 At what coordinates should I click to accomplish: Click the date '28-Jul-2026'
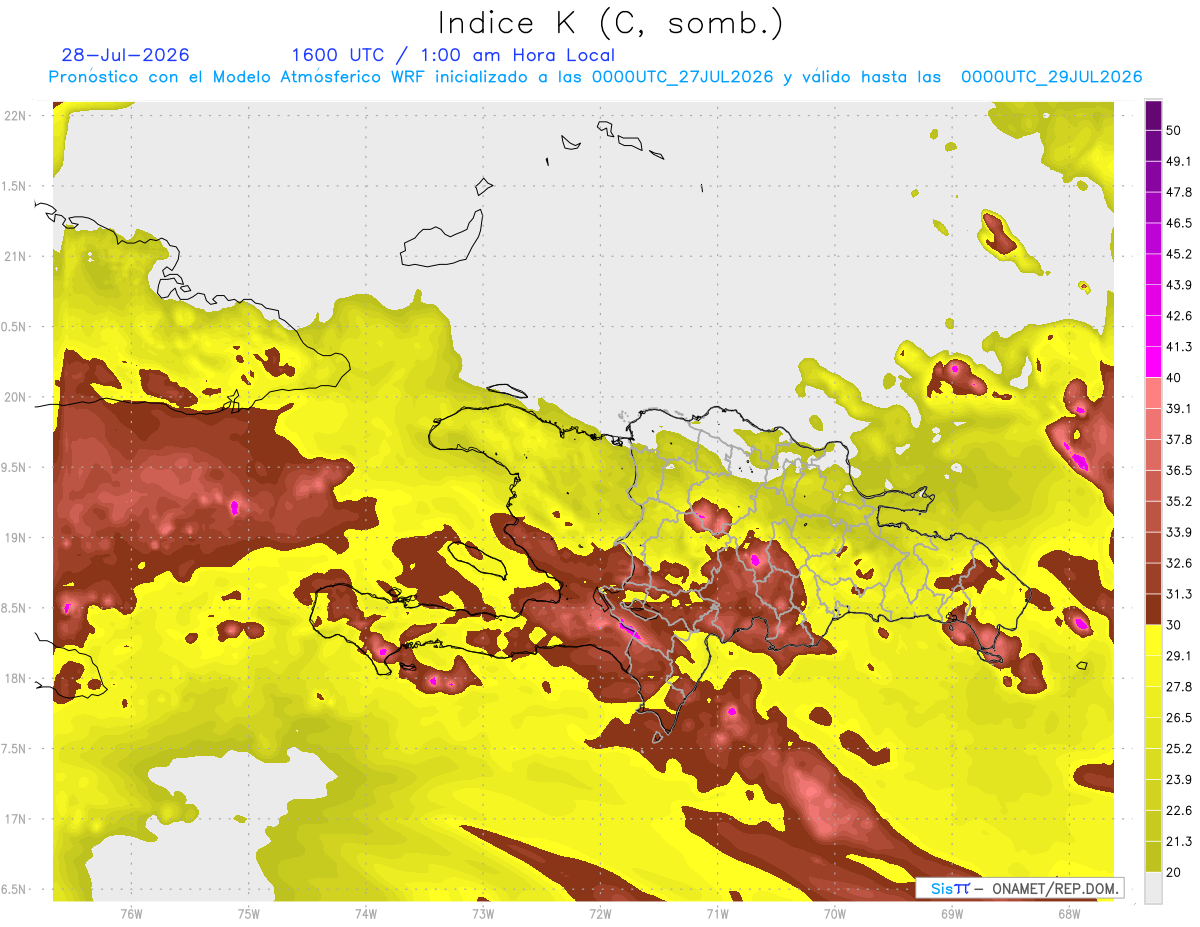click(125, 55)
